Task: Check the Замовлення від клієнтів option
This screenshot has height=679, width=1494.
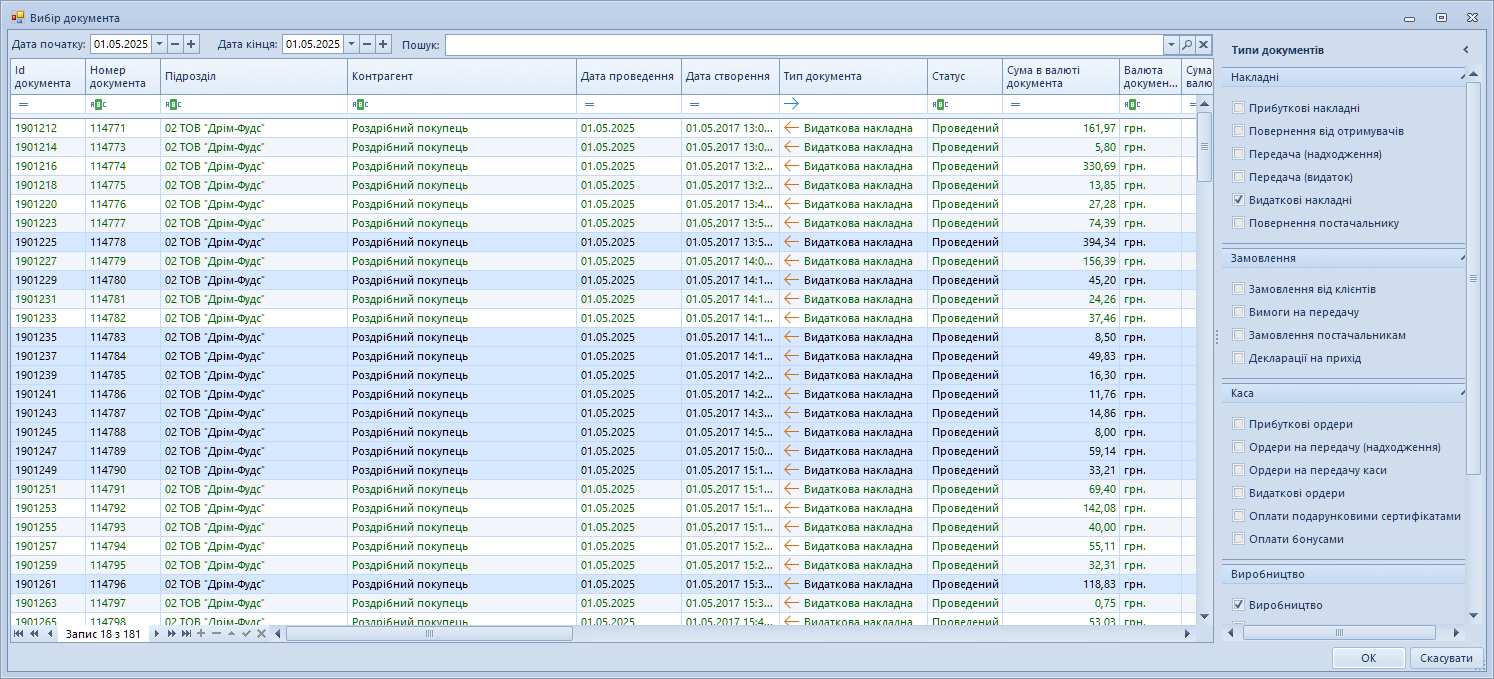Action: 1239,289
